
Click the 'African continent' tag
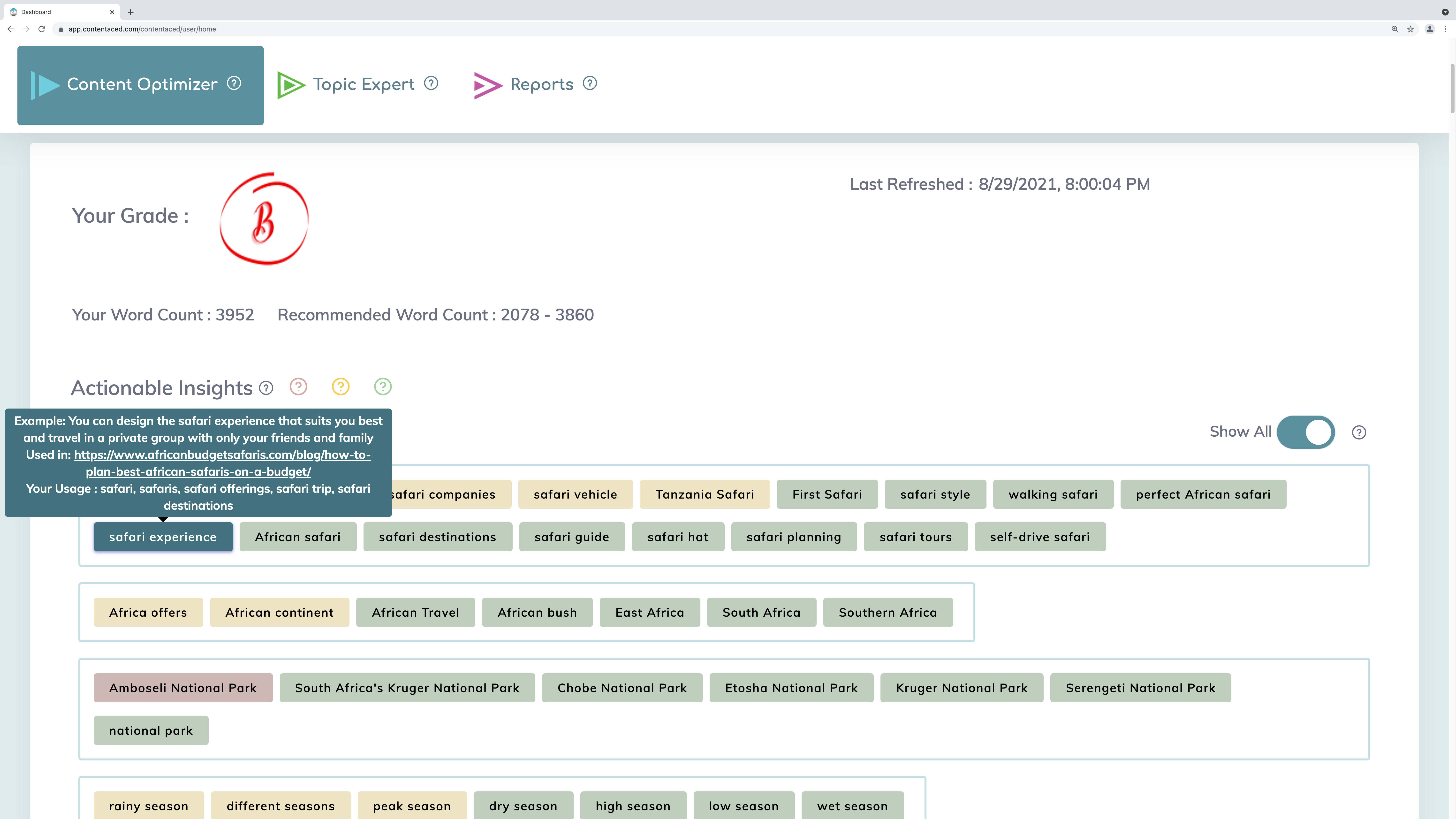[x=279, y=612]
